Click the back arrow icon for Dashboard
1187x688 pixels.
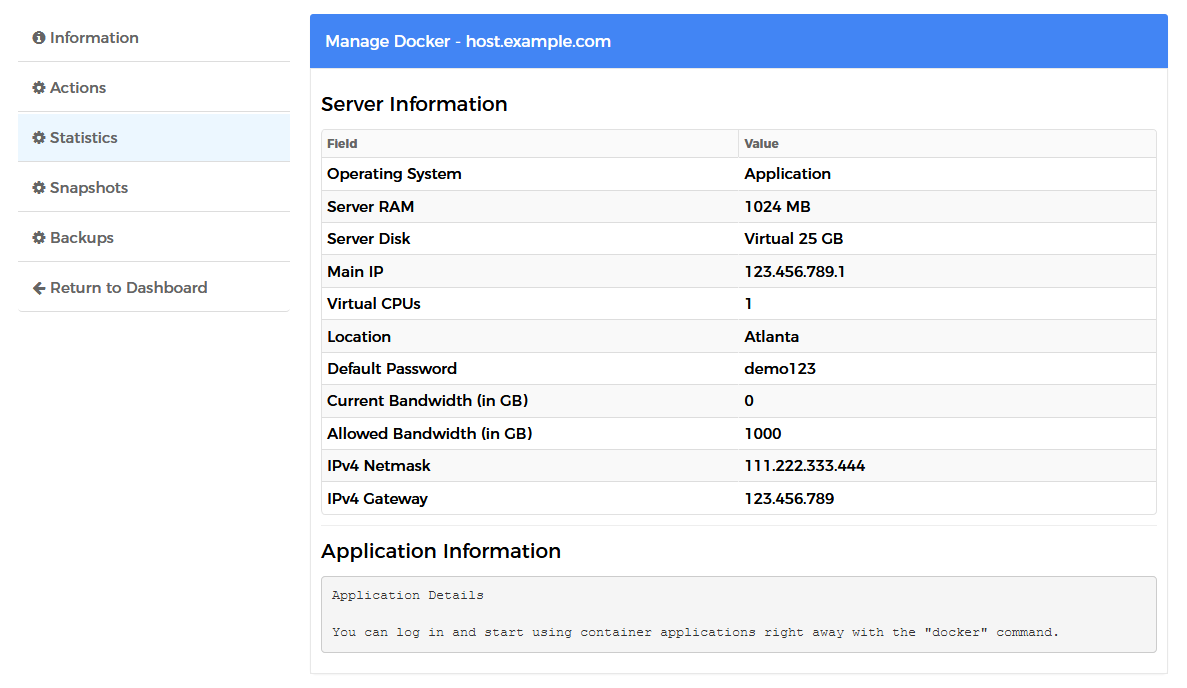pyautogui.click(x=39, y=288)
